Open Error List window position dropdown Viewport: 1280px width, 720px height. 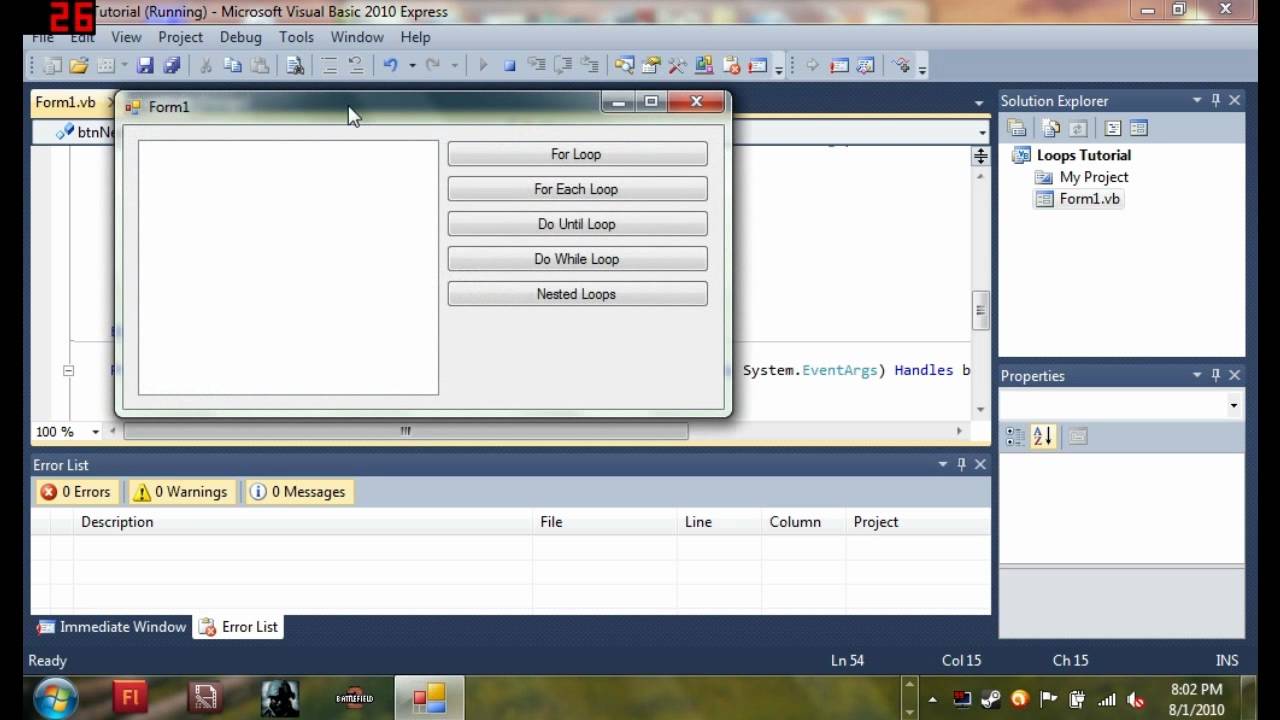(x=942, y=464)
